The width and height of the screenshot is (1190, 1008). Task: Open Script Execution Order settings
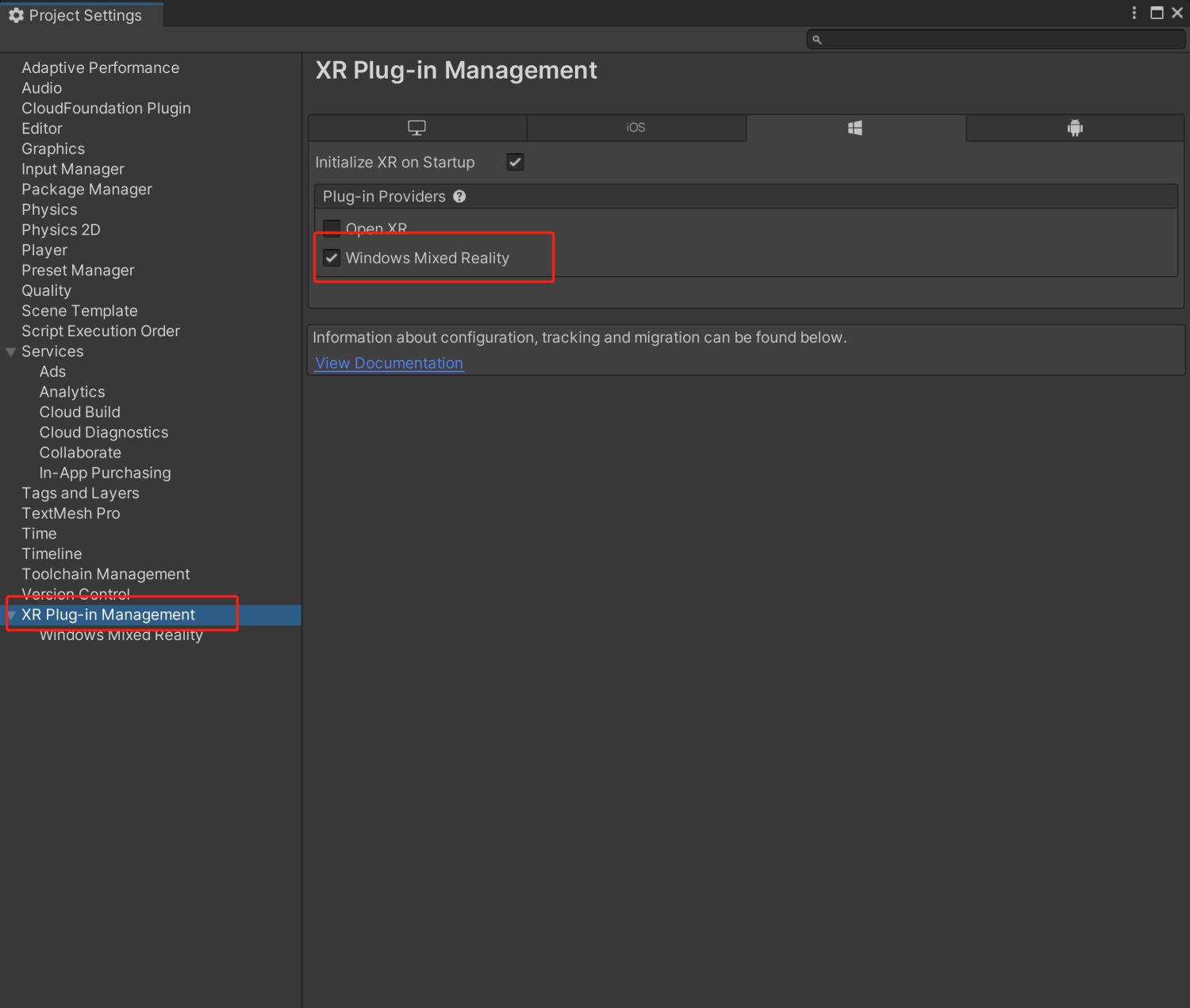(101, 332)
